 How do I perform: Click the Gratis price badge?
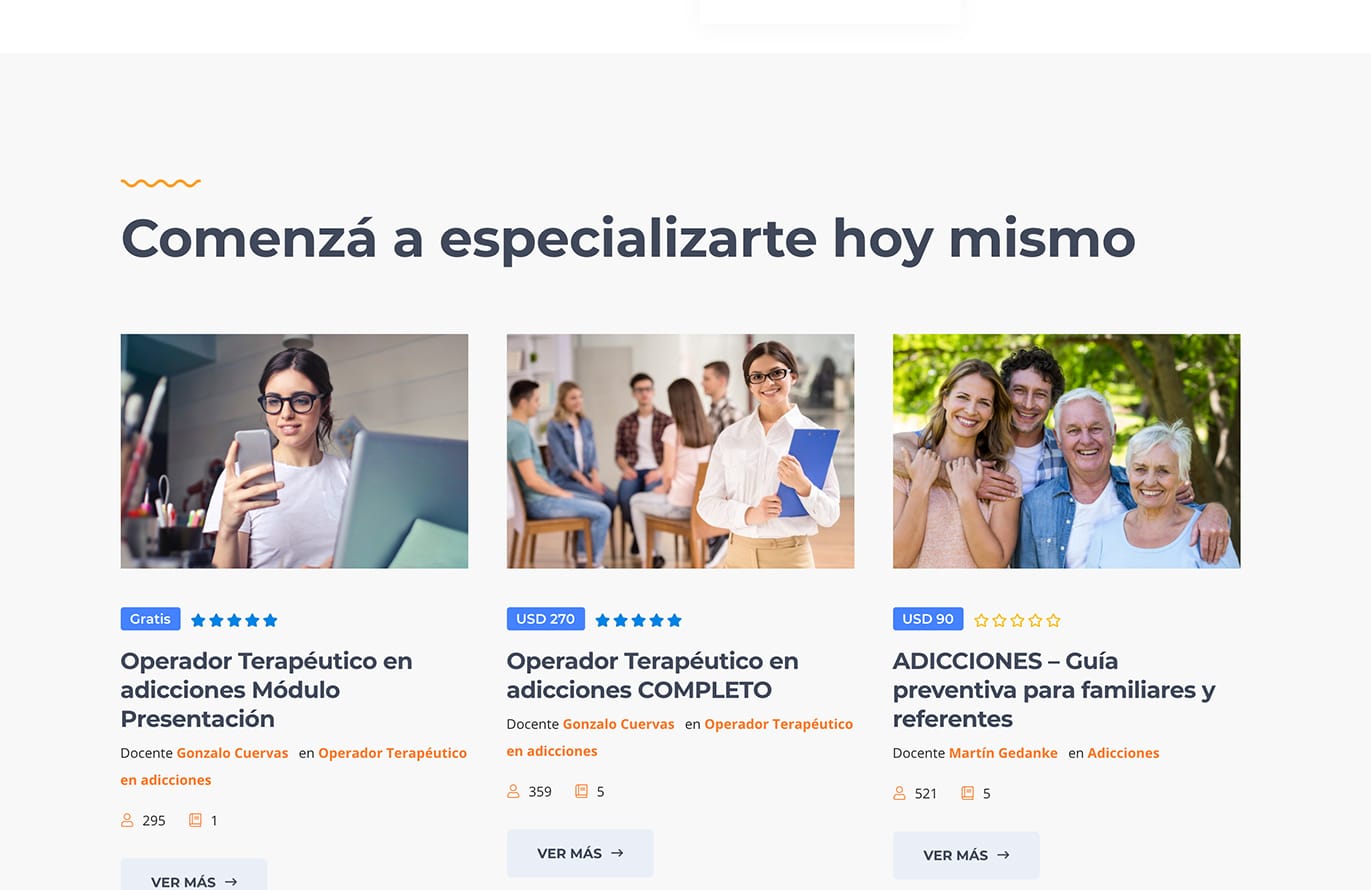point(150,619)
